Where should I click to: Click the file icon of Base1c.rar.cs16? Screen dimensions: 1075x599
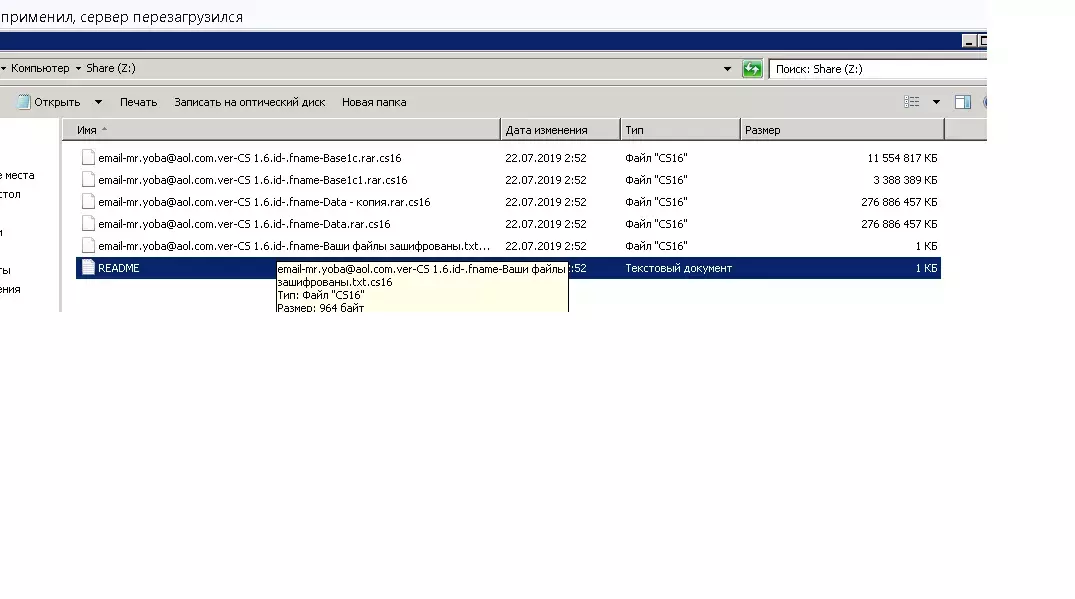pyautogui.click(x=88, y=158)
